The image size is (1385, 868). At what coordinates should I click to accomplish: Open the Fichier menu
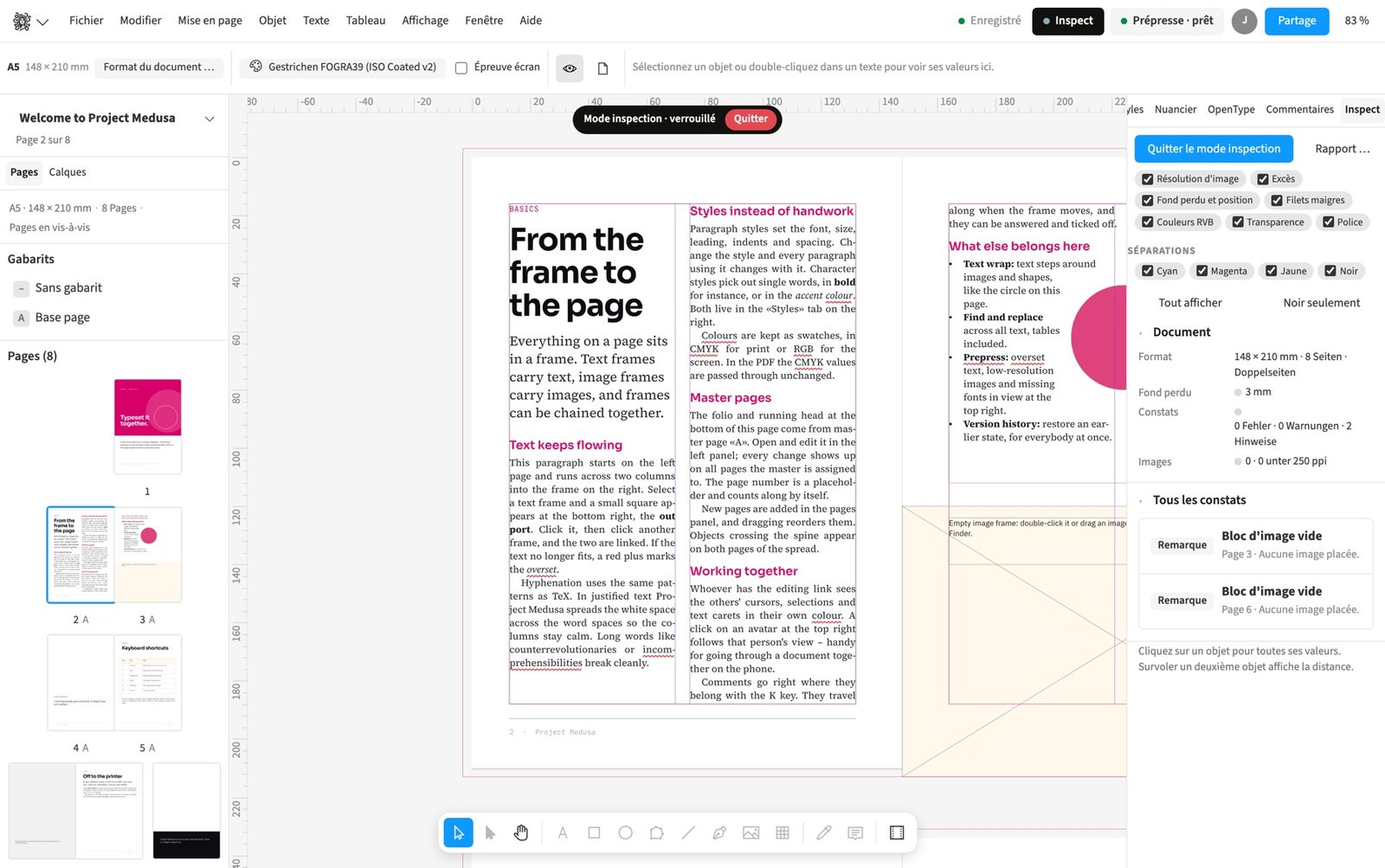[87, 21]
